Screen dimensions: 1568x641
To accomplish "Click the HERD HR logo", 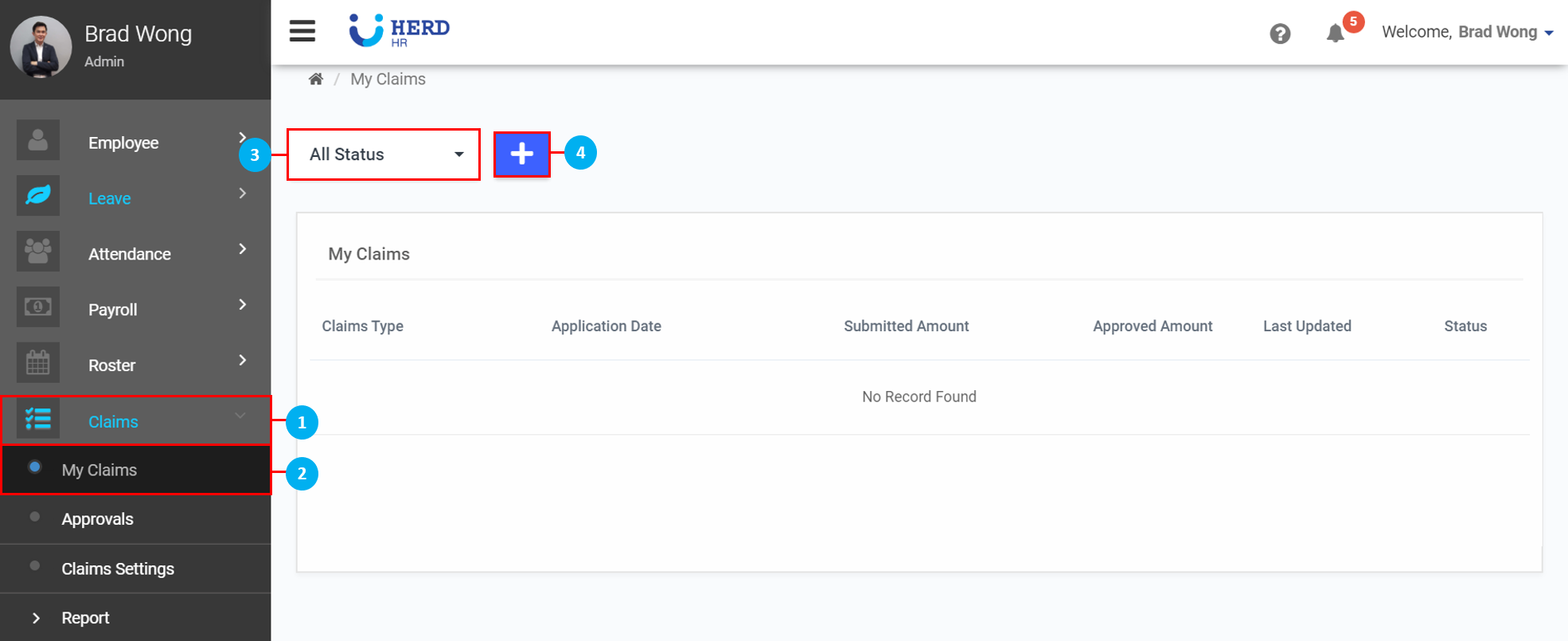I will click(399, 31).
